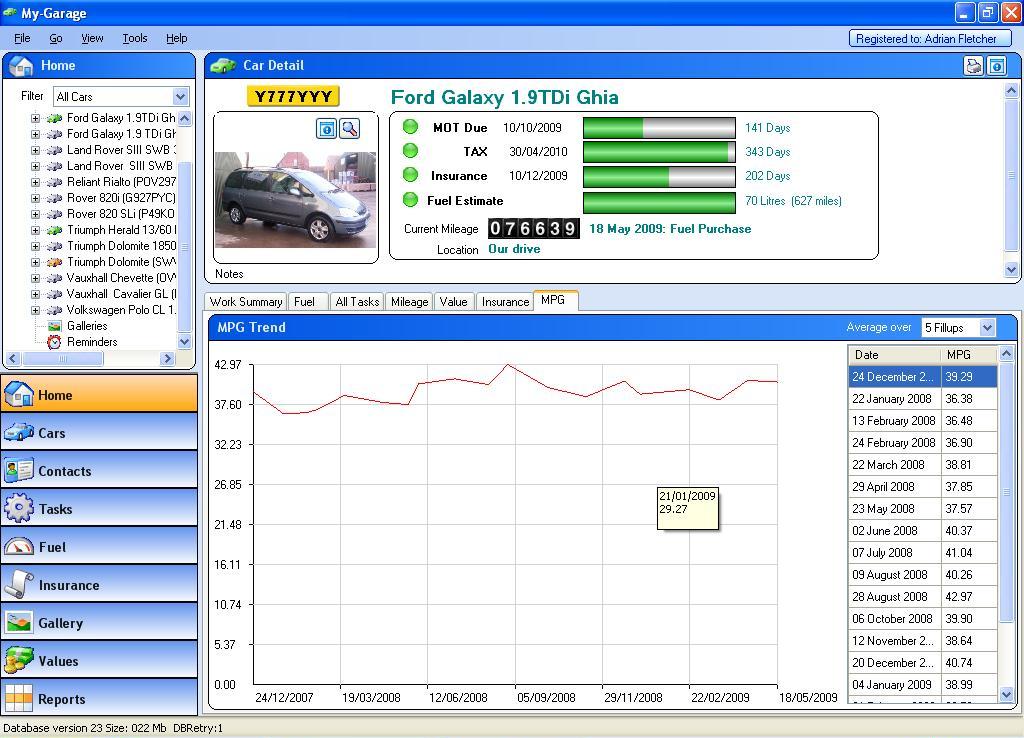Viewport: 1024px width, 738px height.
Task: Select Reminders in the car tree
Action: 92,342
